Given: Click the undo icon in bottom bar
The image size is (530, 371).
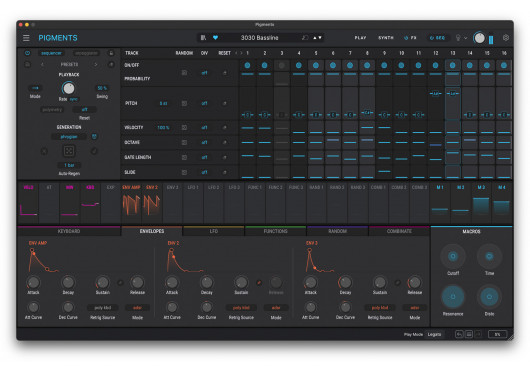Looking at the screenshot, I should point(459,334).
